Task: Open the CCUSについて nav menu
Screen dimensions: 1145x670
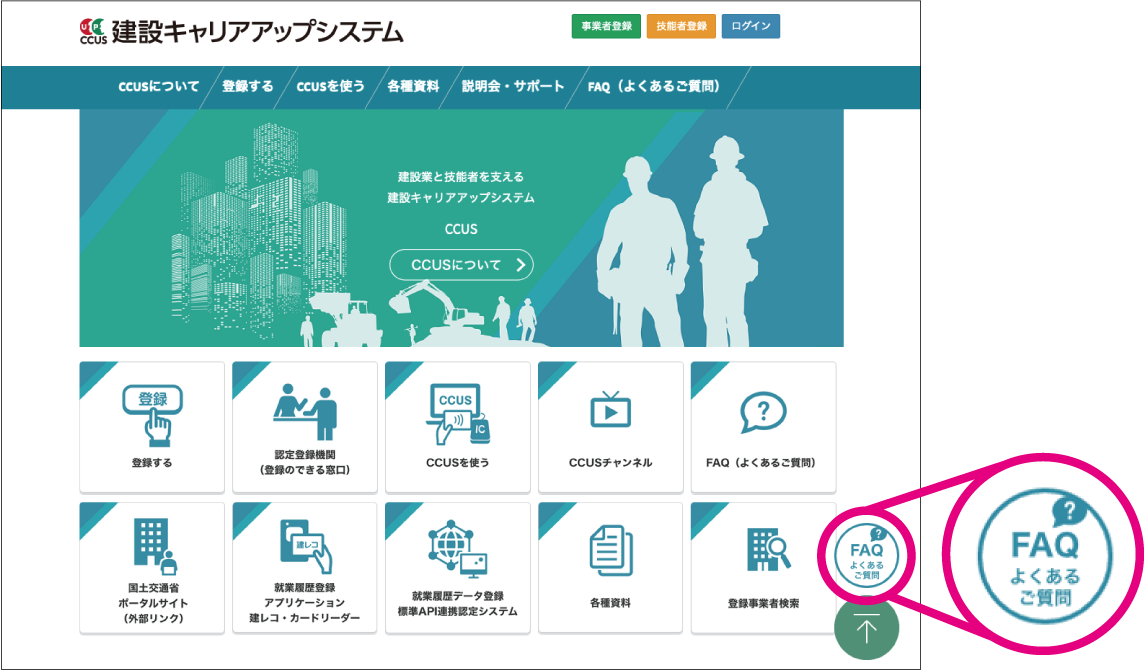Action: [x=158, y=86]
